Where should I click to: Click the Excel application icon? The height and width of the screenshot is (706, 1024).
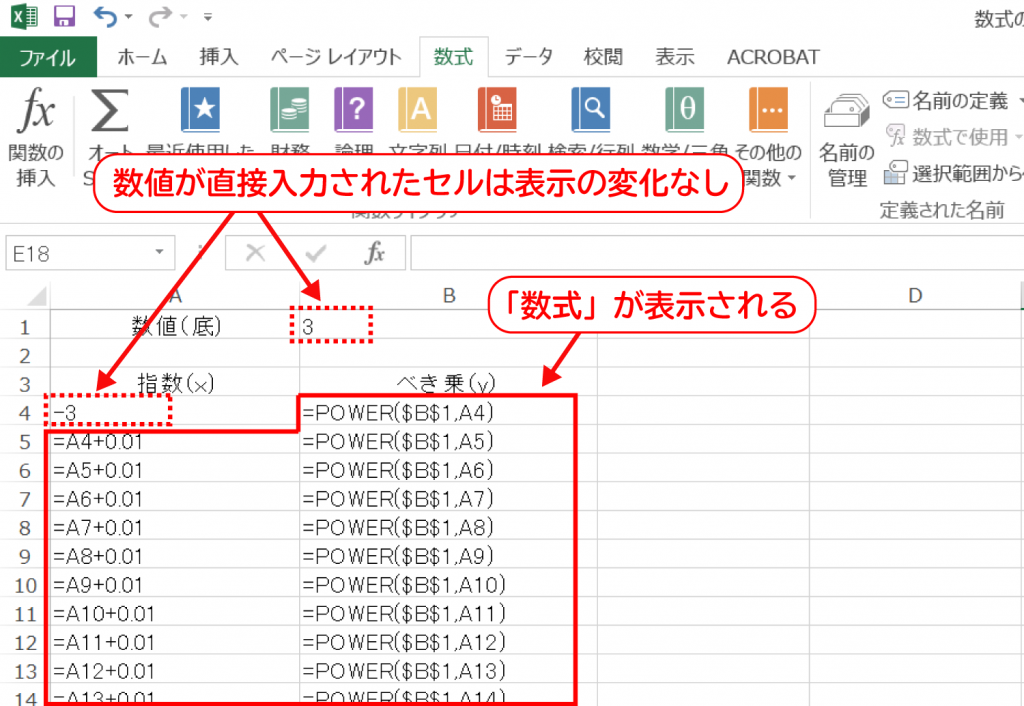click(x=24, y=16)
